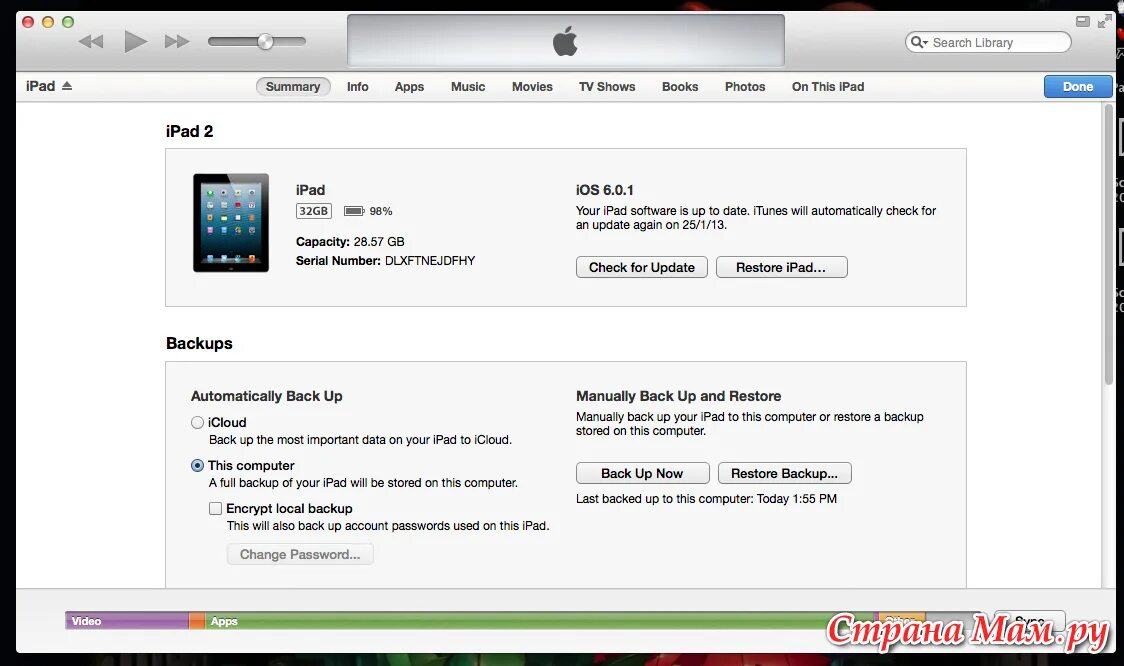Click the iOS 6.0.1 version label

(604, 190)
